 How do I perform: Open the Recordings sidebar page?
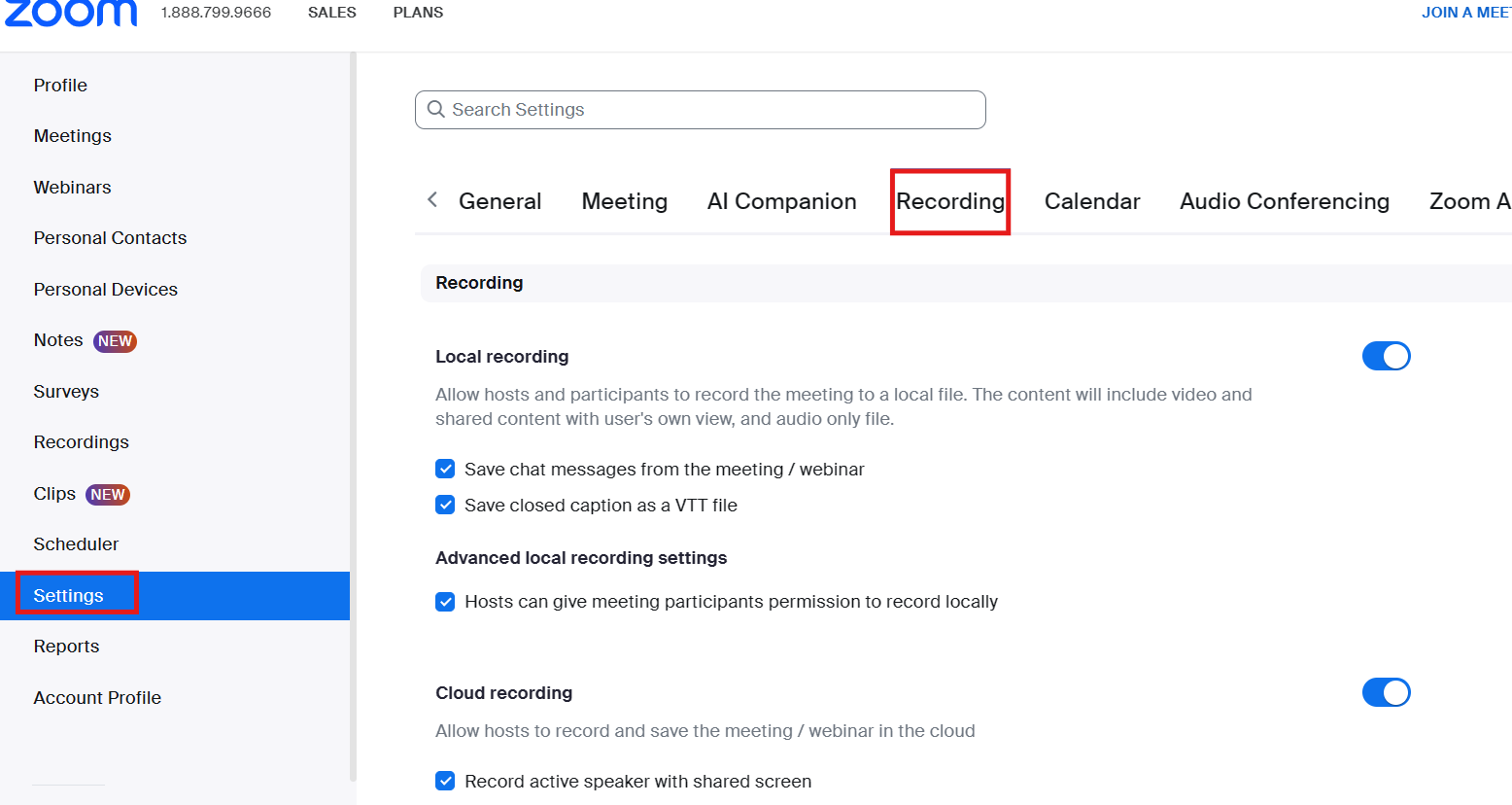tap(82, 442)
